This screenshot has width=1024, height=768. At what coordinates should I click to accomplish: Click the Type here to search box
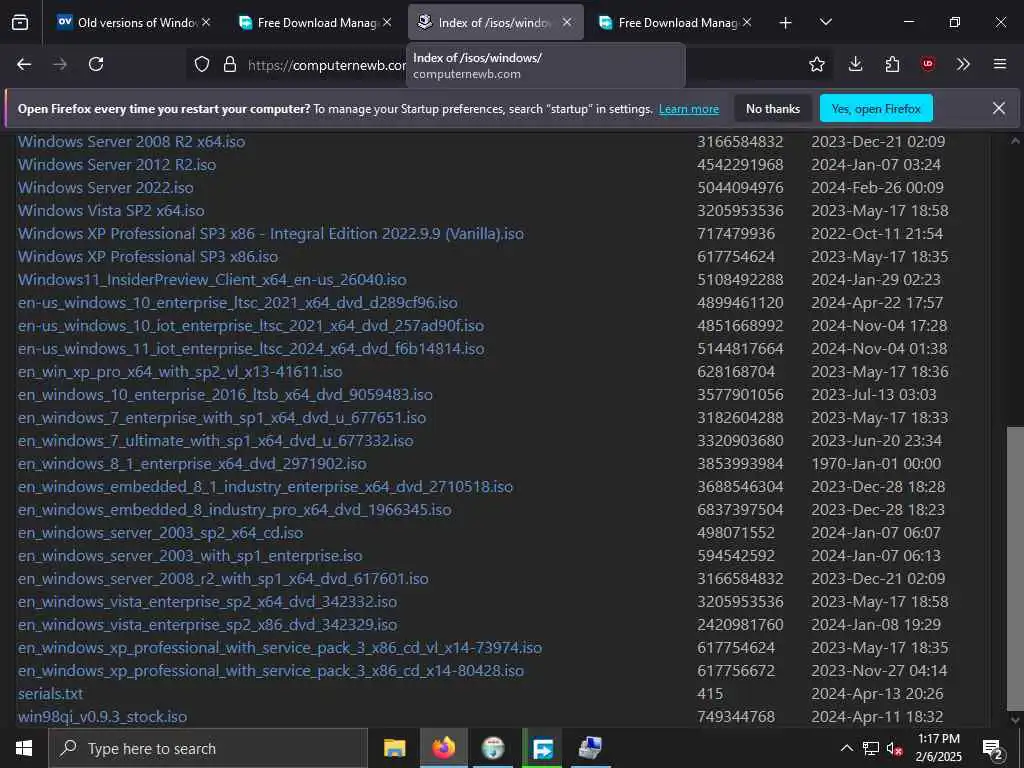click(208, 748)
